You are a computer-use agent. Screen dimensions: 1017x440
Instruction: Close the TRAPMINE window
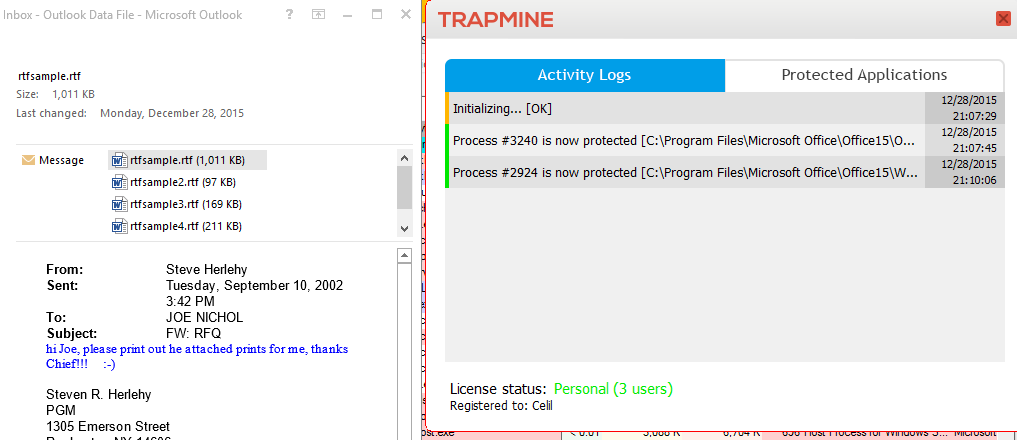[1003, 19]
